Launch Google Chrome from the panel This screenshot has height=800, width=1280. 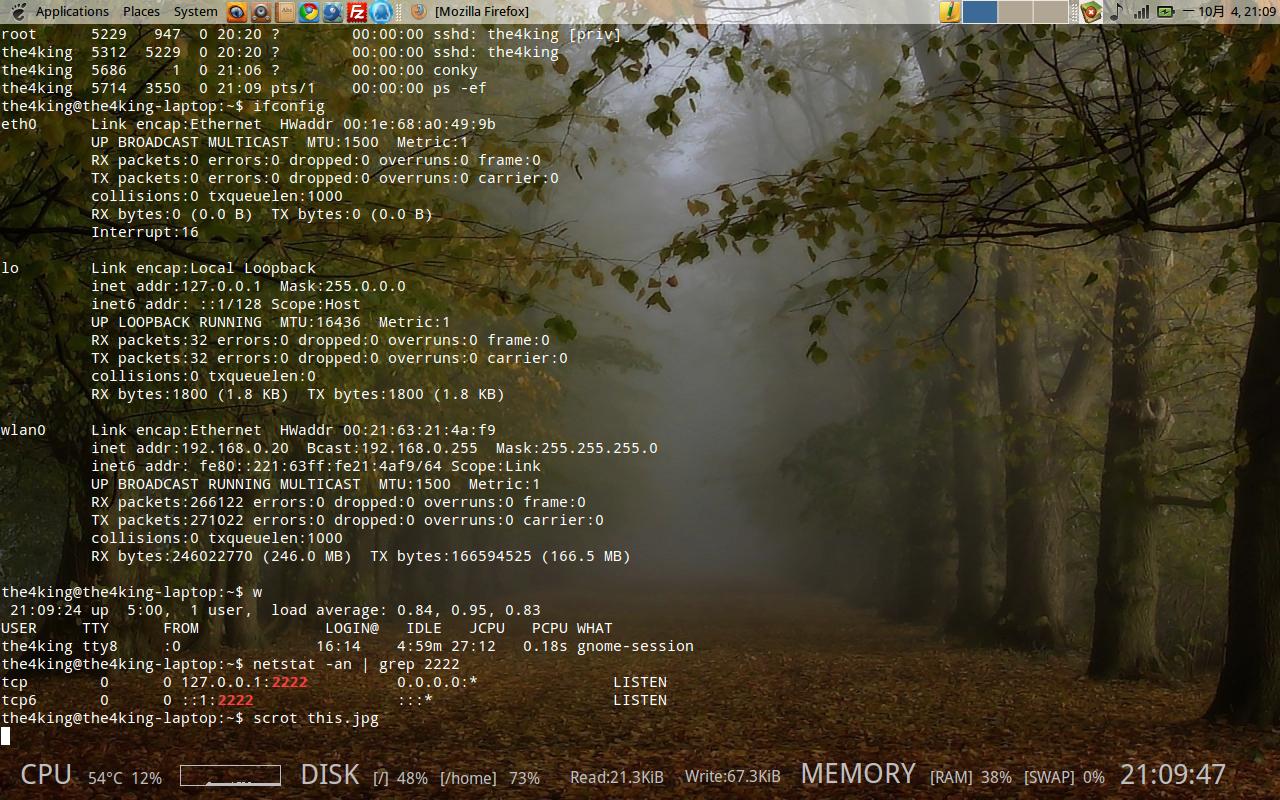309,12
